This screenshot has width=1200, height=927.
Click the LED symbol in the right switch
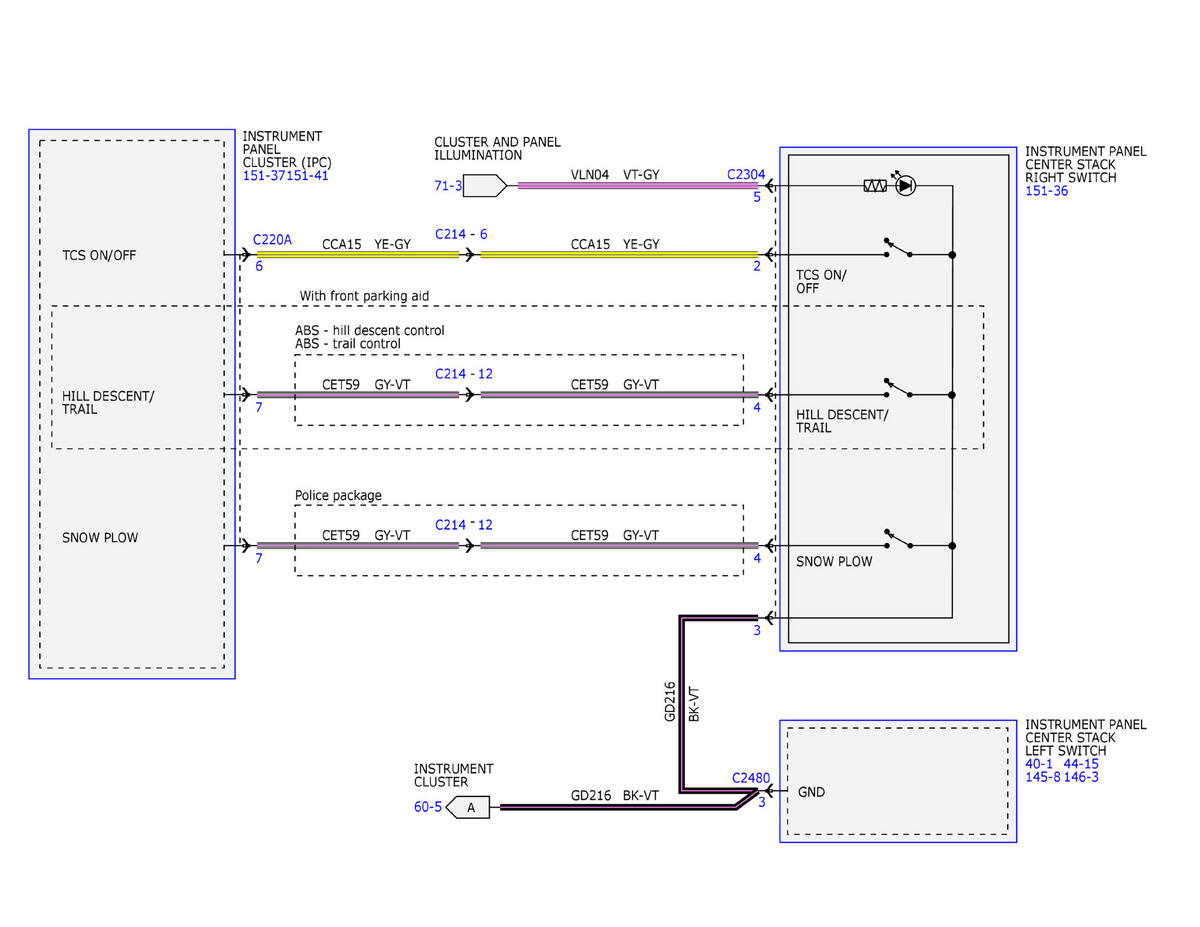(904, 185)
